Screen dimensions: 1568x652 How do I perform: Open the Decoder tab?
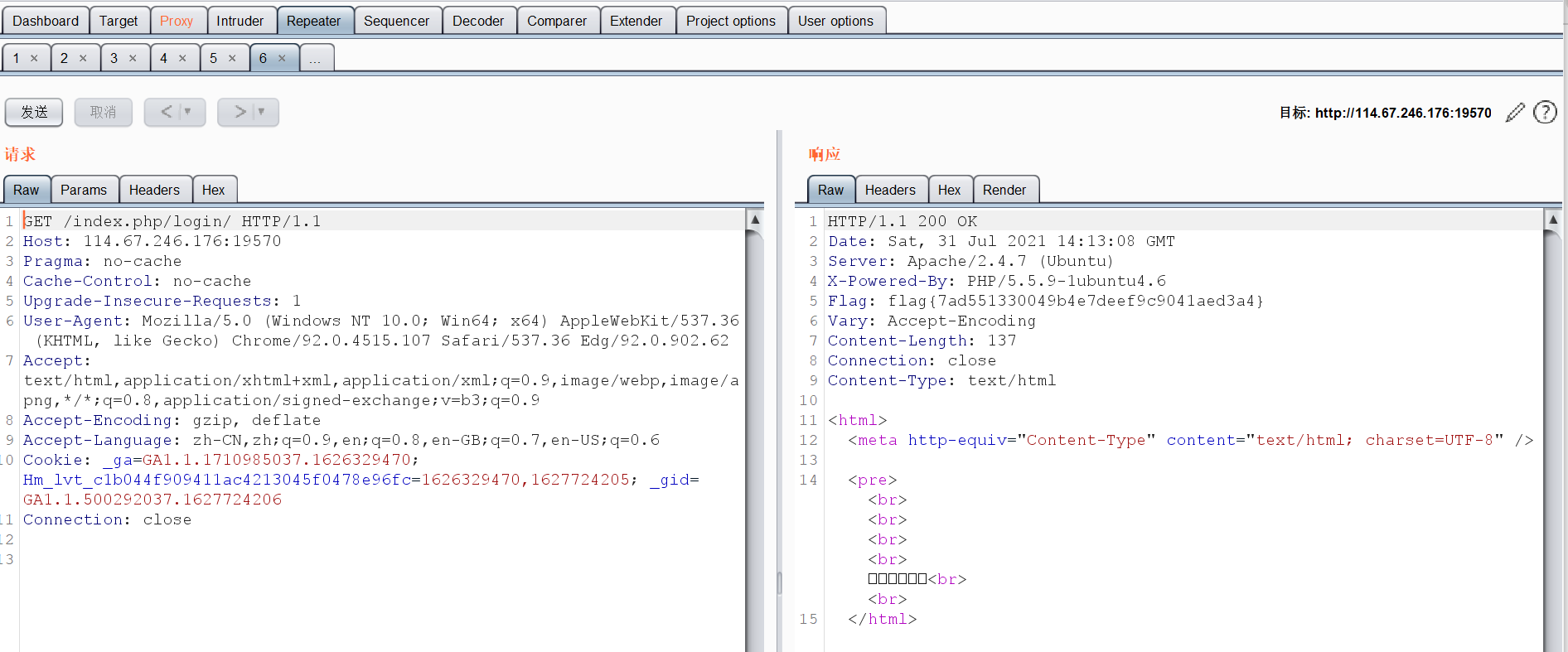pyautogui.click(x=478, y=21)
